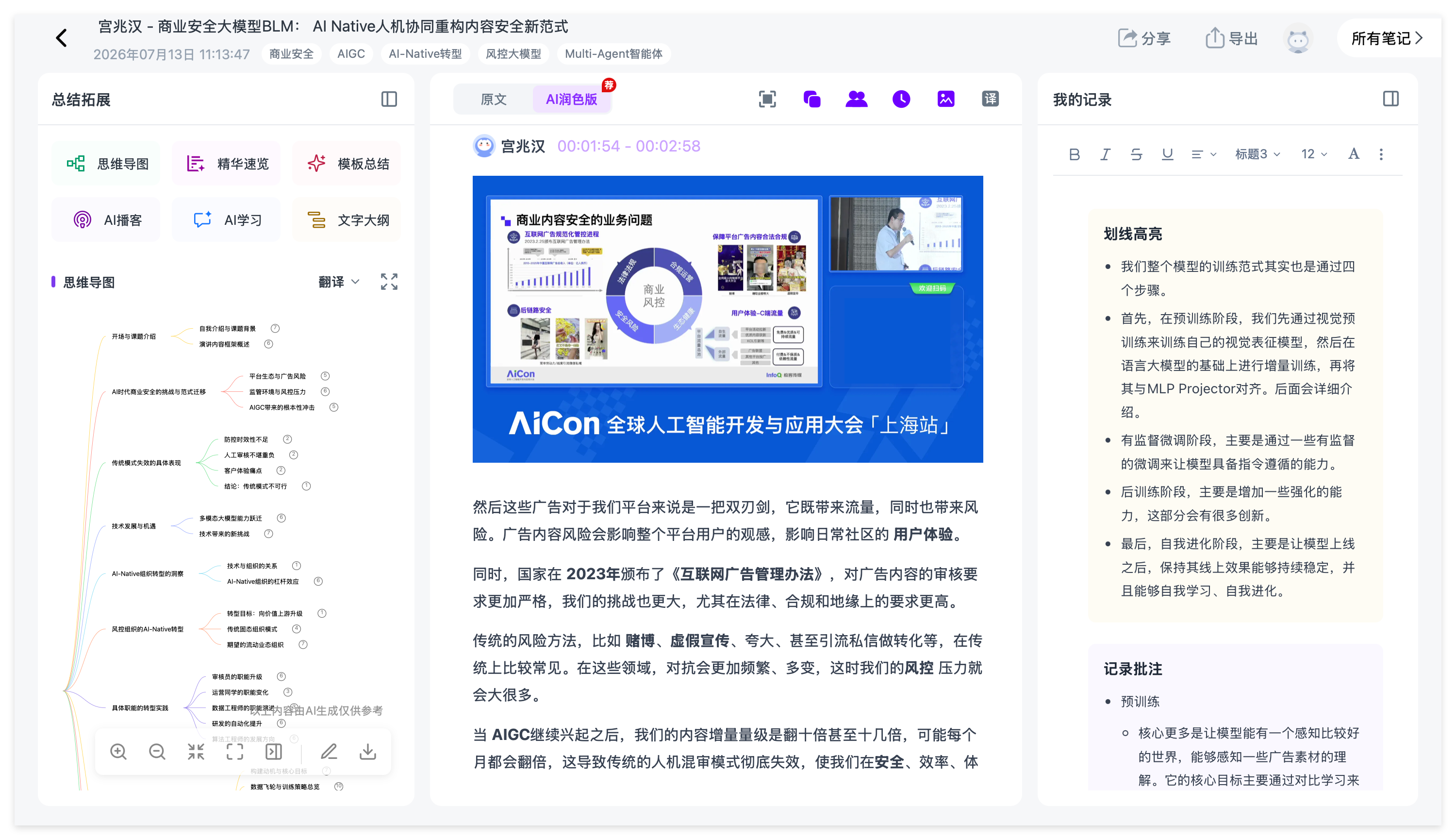Open AI学习 learning feature
This screenshot has height=840, width=1456.
click(x=227, y=220)
